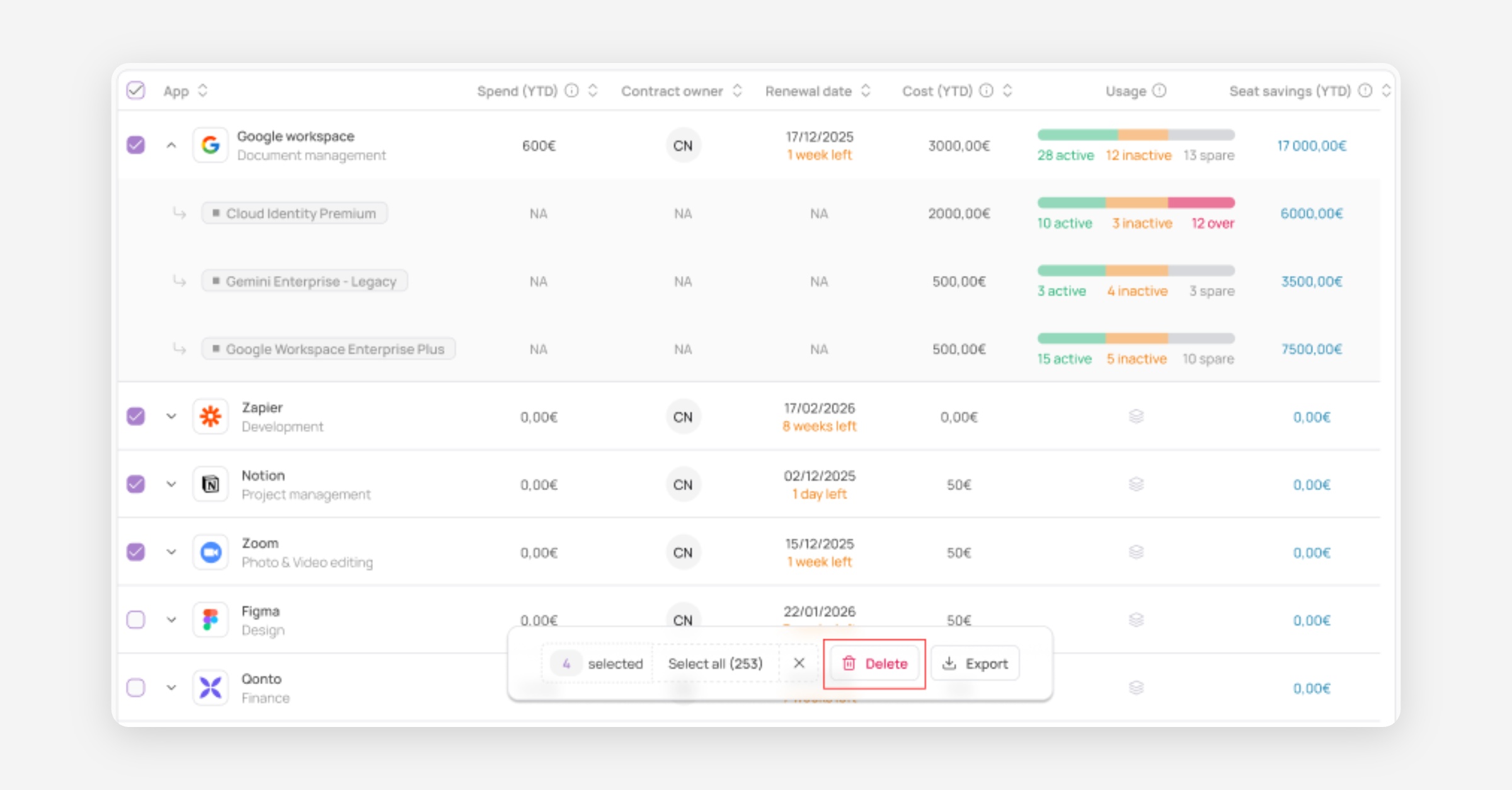Viewport: 1512px width, 790px height.
Task: Click the Google workspace app logo
Action: 210,146
